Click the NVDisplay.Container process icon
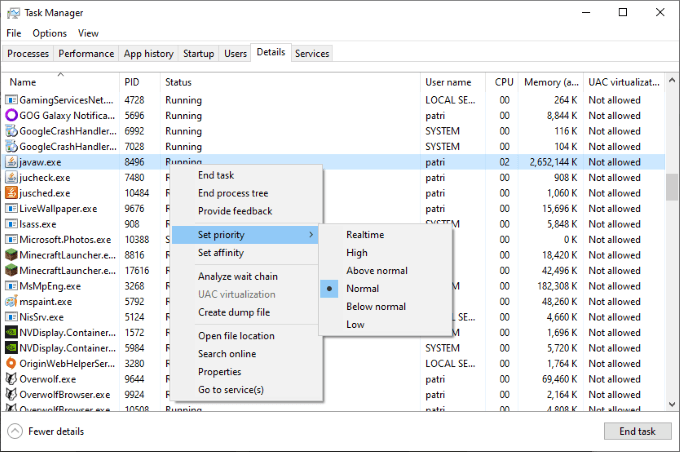 point(11,332)
